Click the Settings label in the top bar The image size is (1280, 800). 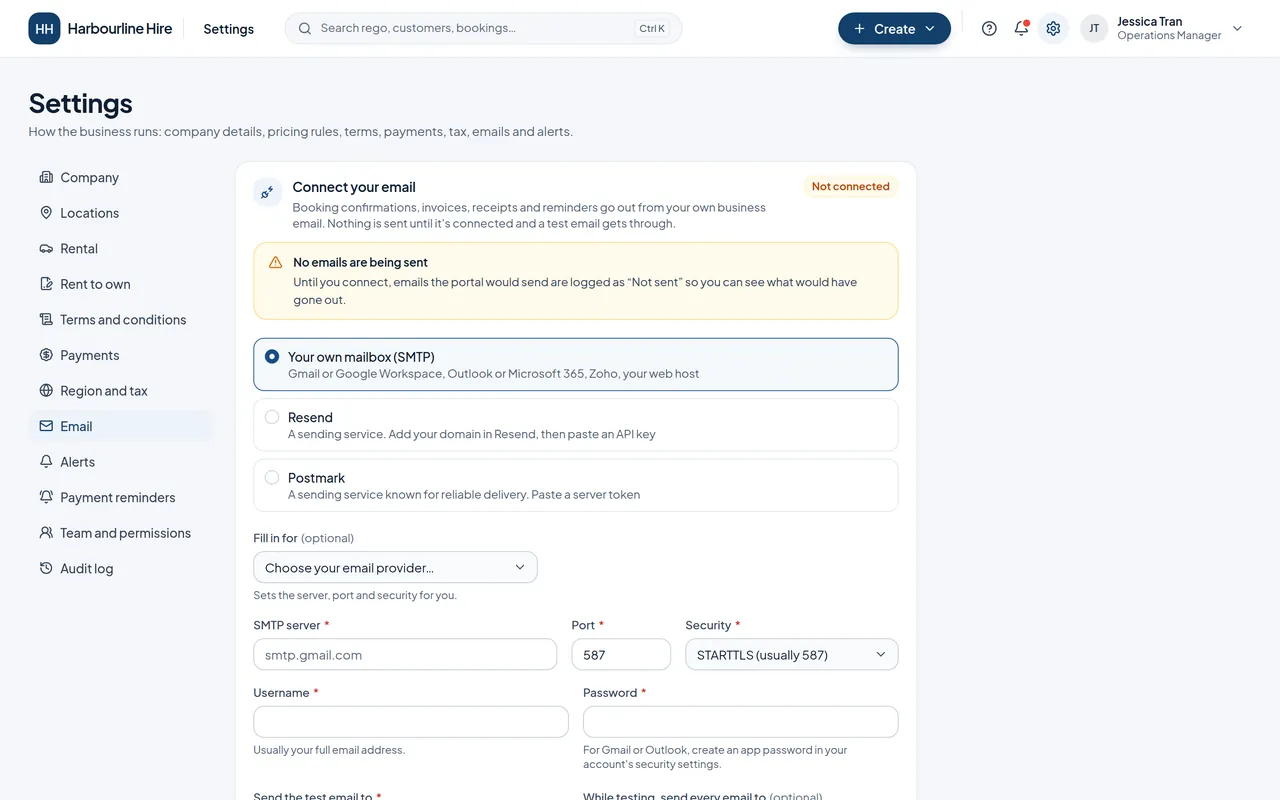(228, 29)
